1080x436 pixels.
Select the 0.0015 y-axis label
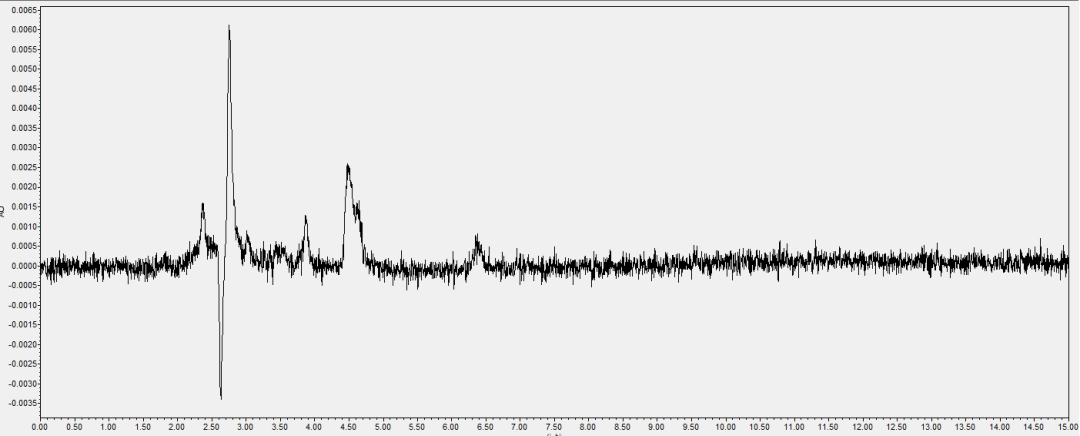click(x=22, y=207)
